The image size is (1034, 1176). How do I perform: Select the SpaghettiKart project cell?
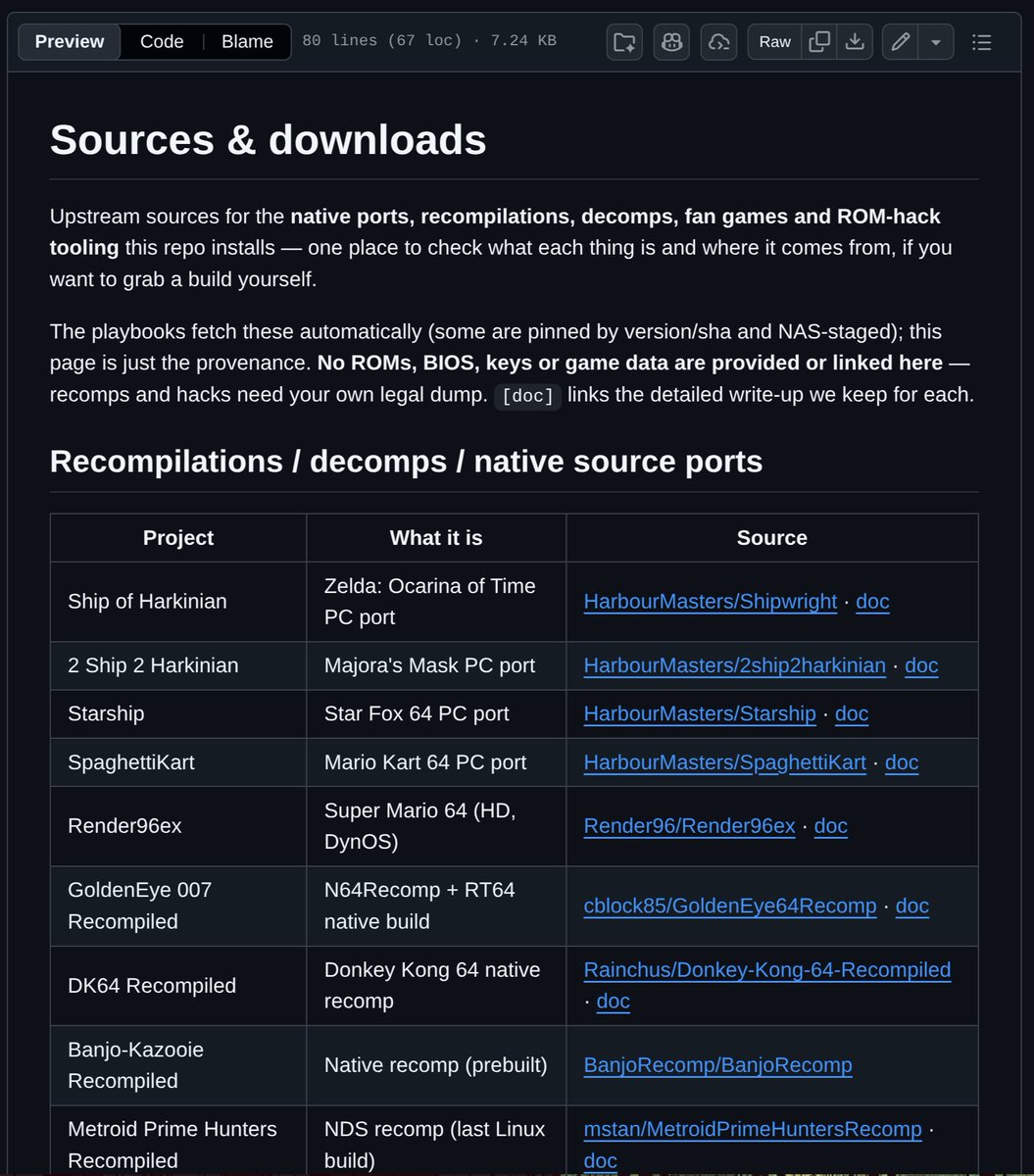coord(178,762)
